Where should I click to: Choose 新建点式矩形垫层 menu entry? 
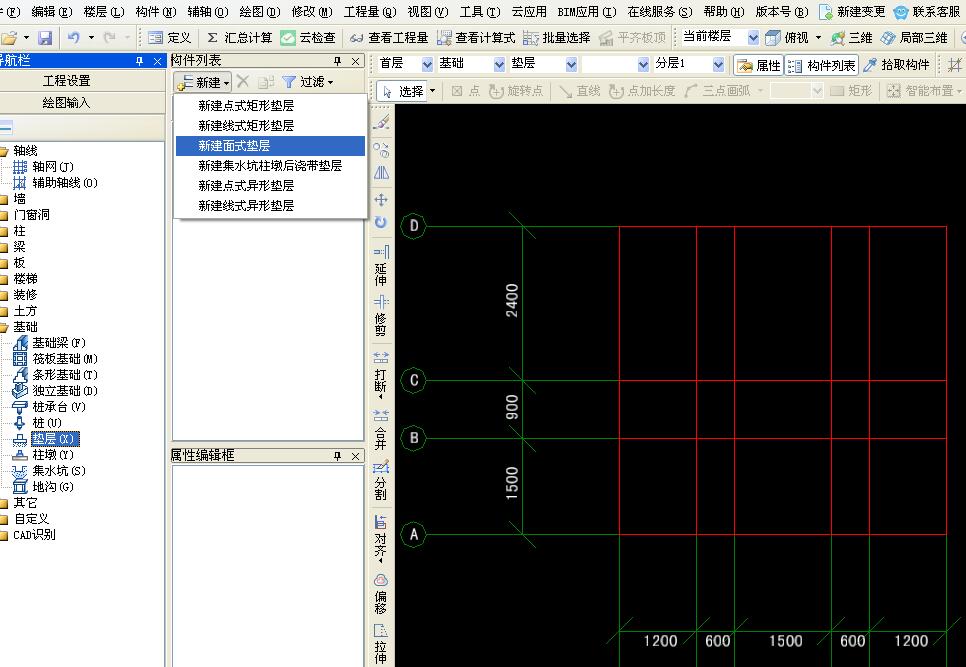pos(270,105)
